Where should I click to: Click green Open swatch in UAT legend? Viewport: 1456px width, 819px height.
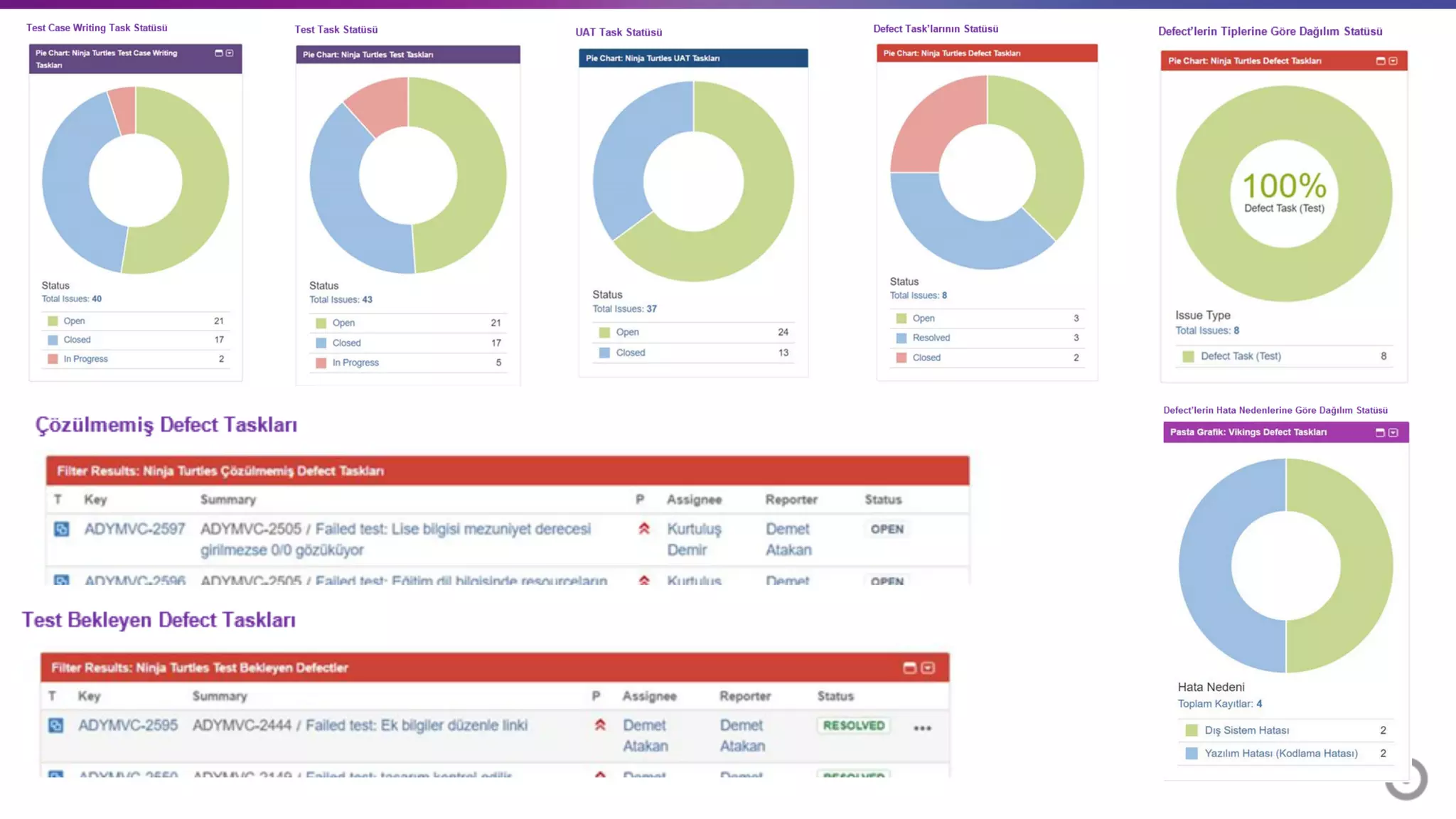pos(604,332)
